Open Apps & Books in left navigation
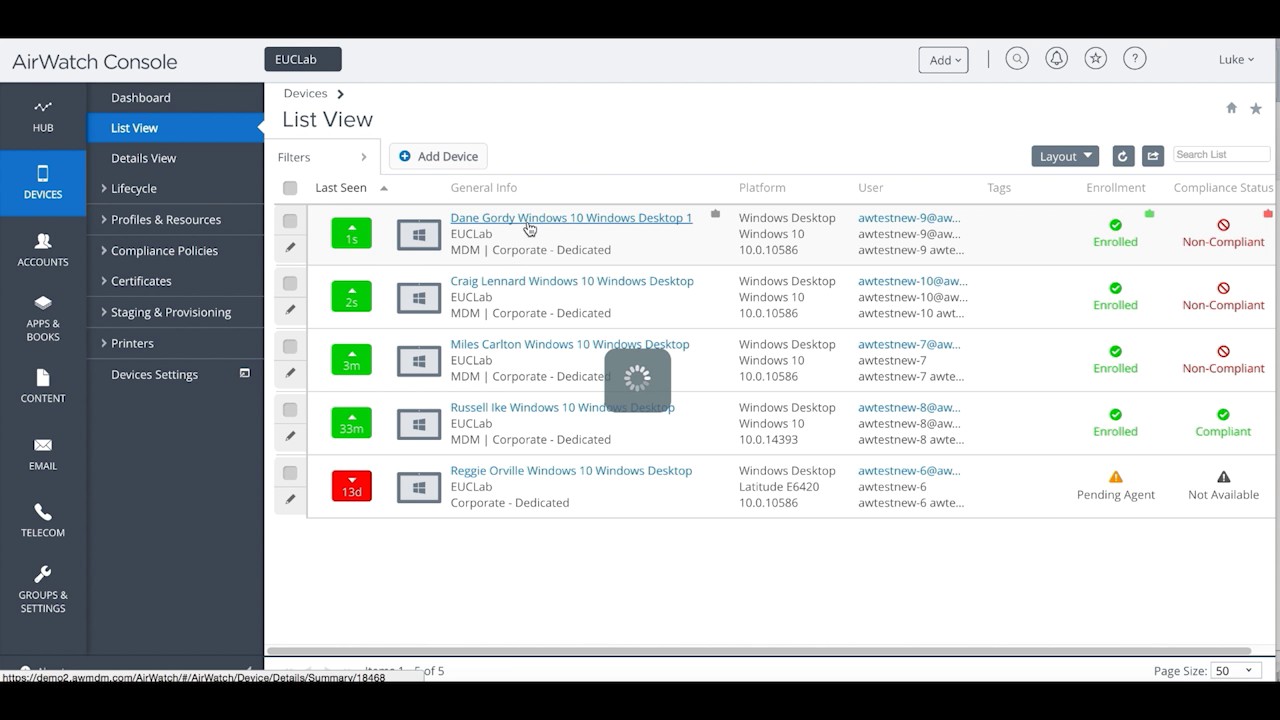The height and width of the screenshot is (720, 1280). tap(43, 317)
